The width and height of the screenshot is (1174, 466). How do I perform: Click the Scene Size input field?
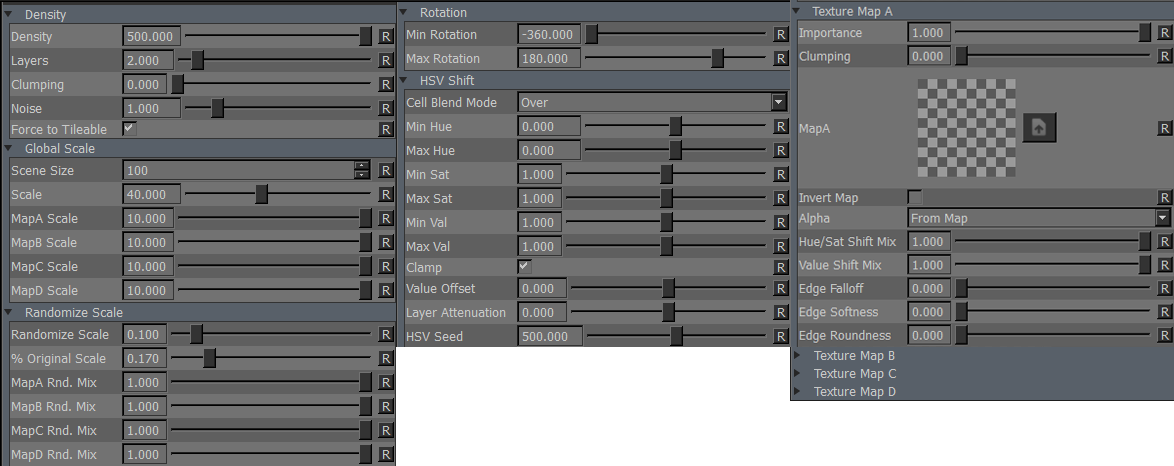pos(238,171)
